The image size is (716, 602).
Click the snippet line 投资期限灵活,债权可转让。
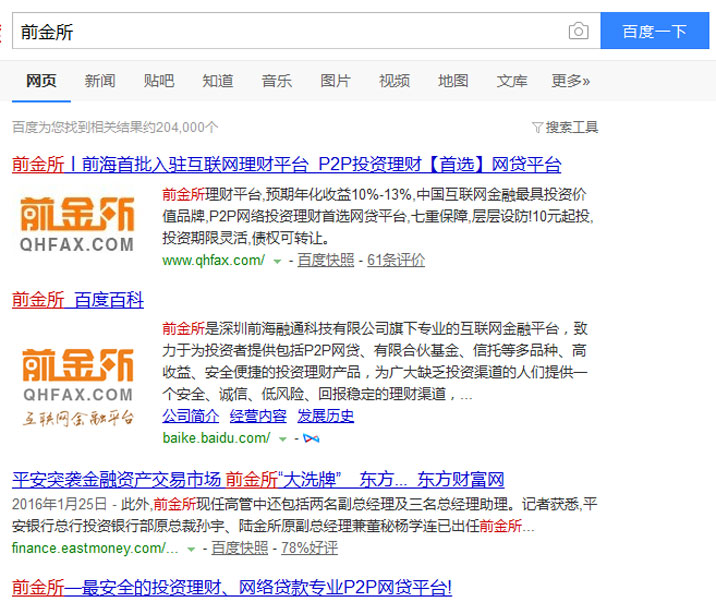[246, 238]
